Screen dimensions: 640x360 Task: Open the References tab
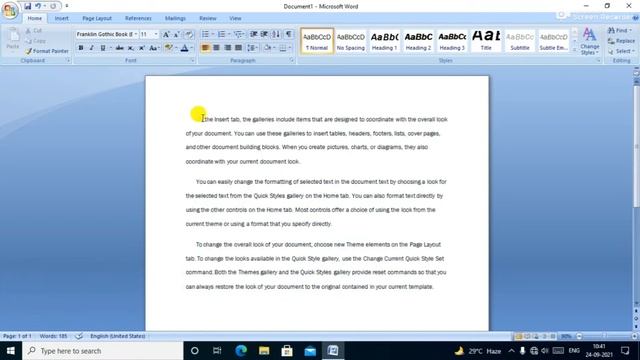(138, 18)
